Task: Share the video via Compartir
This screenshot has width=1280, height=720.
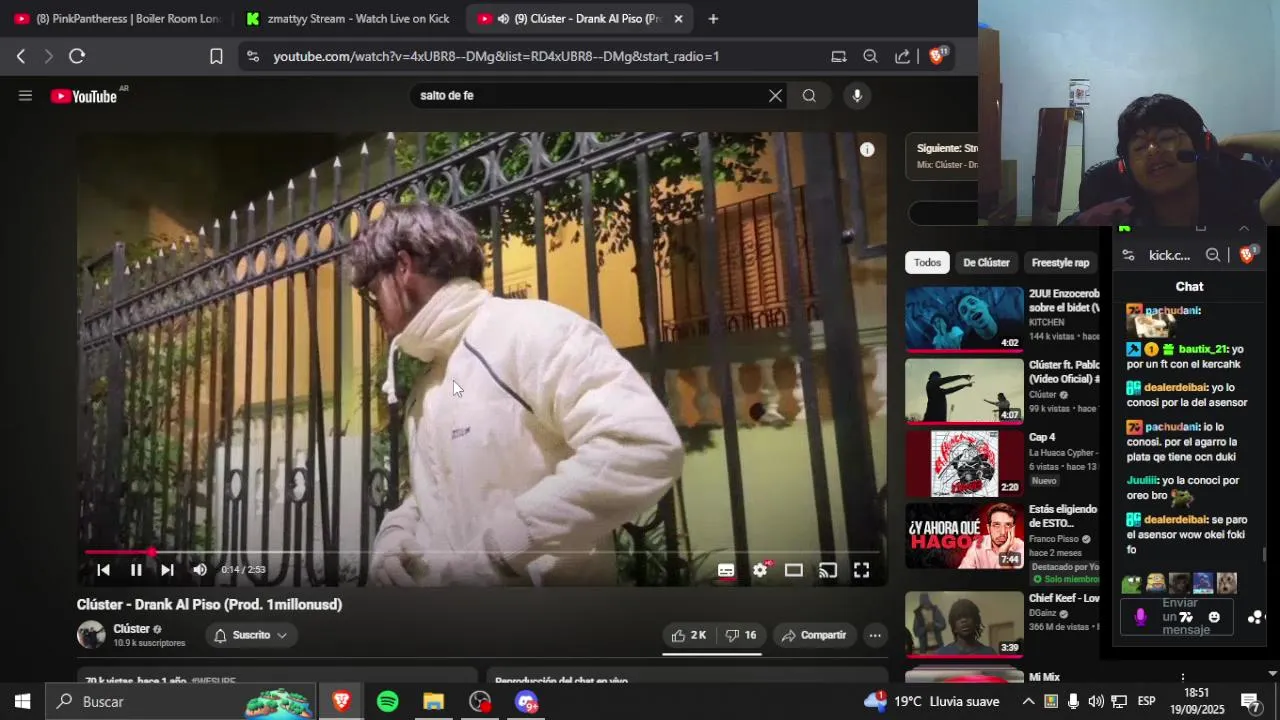Action: tap(814, 635)
